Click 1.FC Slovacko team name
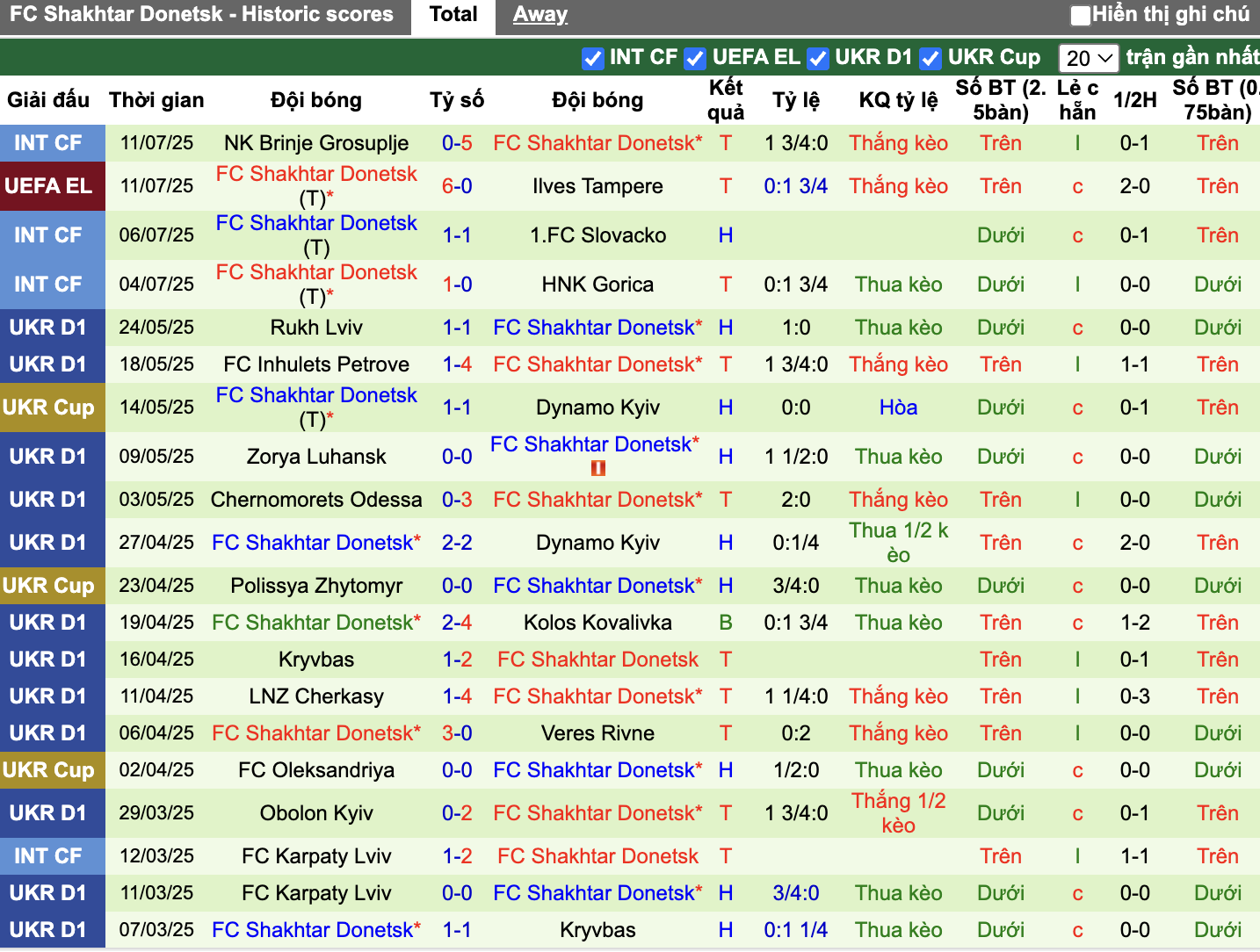Image resolution: width=1260 pixels, height=952 pixels. 597,235
